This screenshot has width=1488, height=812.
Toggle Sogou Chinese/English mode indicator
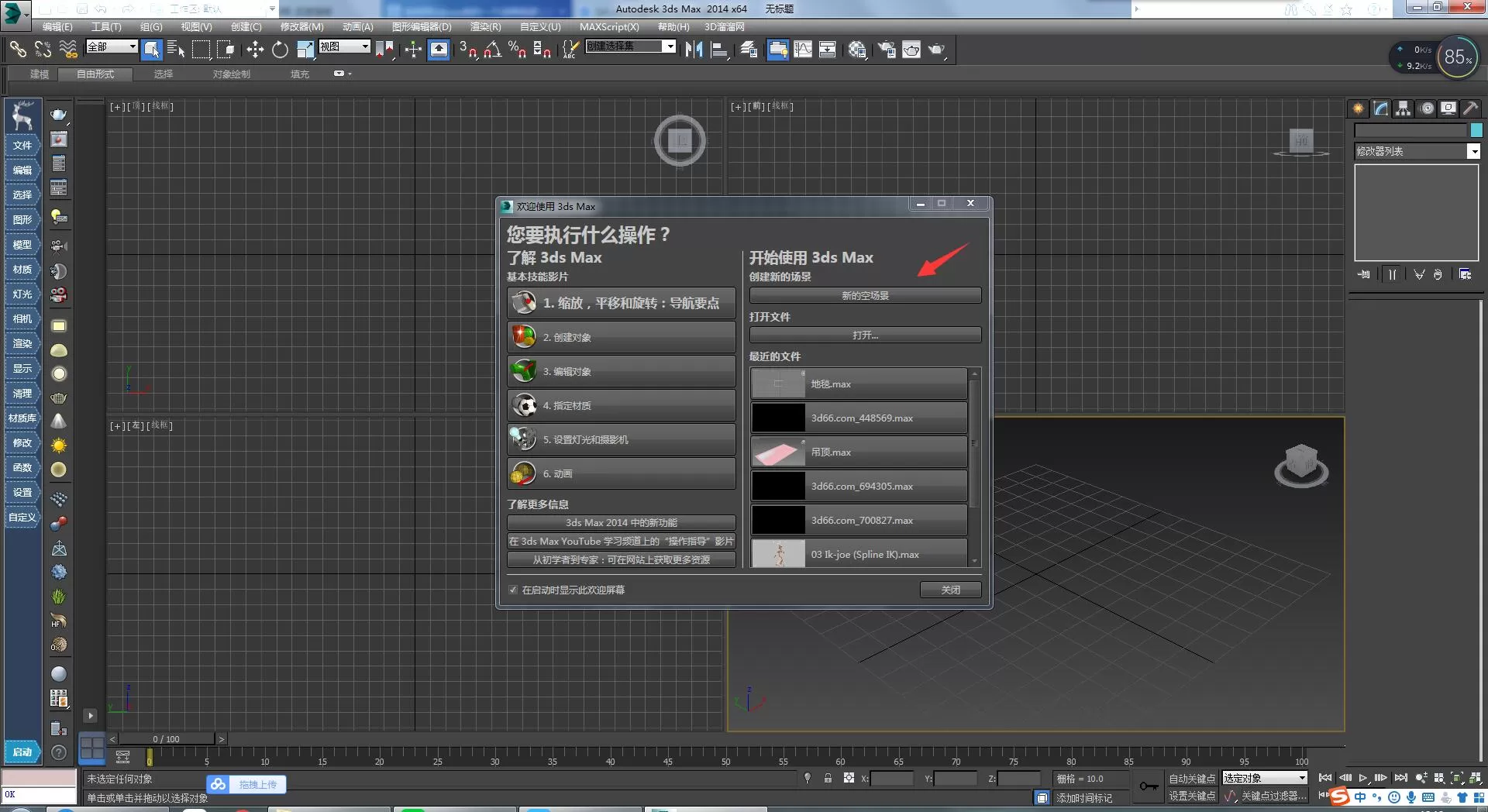pyautogui.click(x=1360, y=797)
